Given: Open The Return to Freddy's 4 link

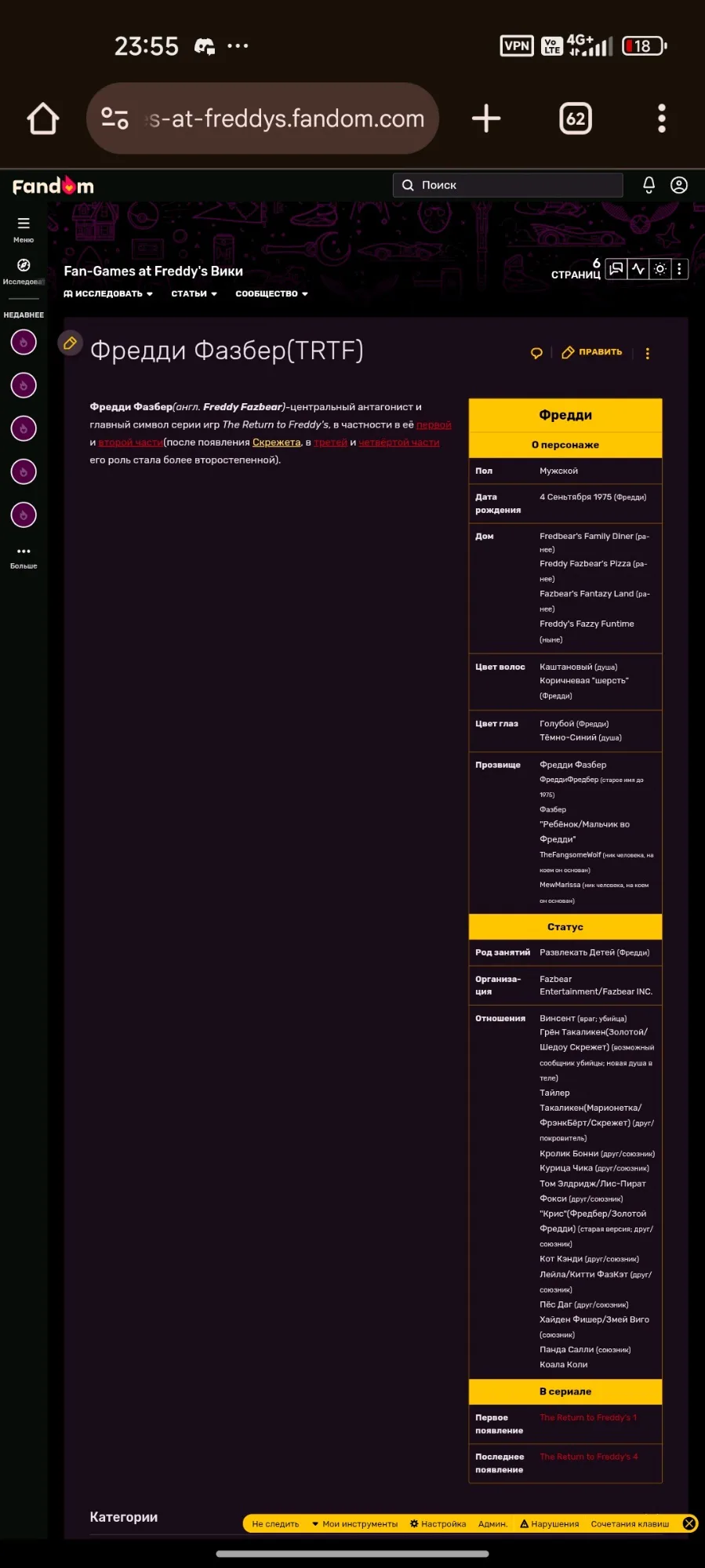Looking at the screenshot, I should [588, 1457].
